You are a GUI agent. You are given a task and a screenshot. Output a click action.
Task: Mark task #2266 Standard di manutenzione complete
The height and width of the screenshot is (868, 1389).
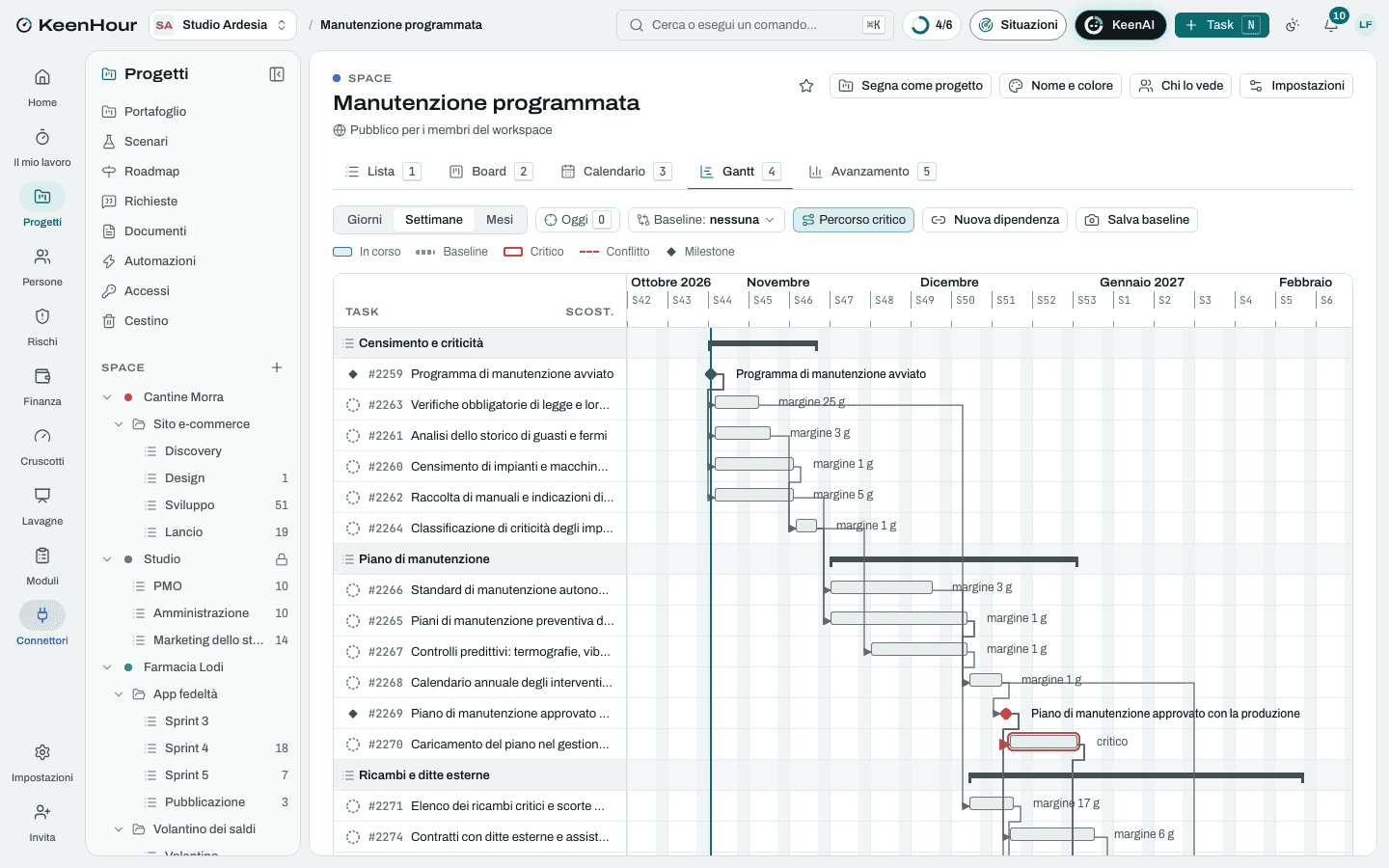click(353, 590)
